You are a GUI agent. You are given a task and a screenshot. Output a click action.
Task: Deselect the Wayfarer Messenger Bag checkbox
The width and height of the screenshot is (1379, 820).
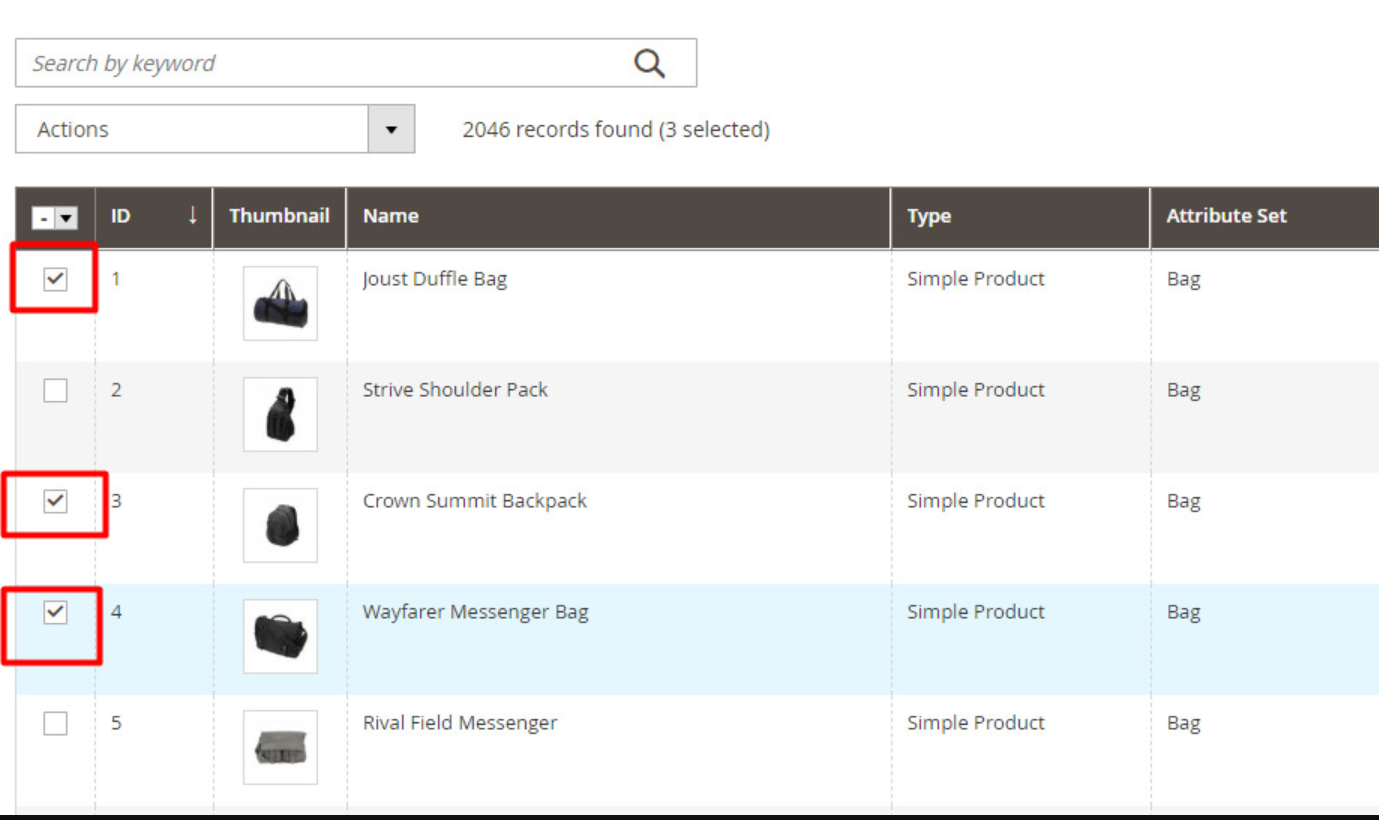point(56,613)
